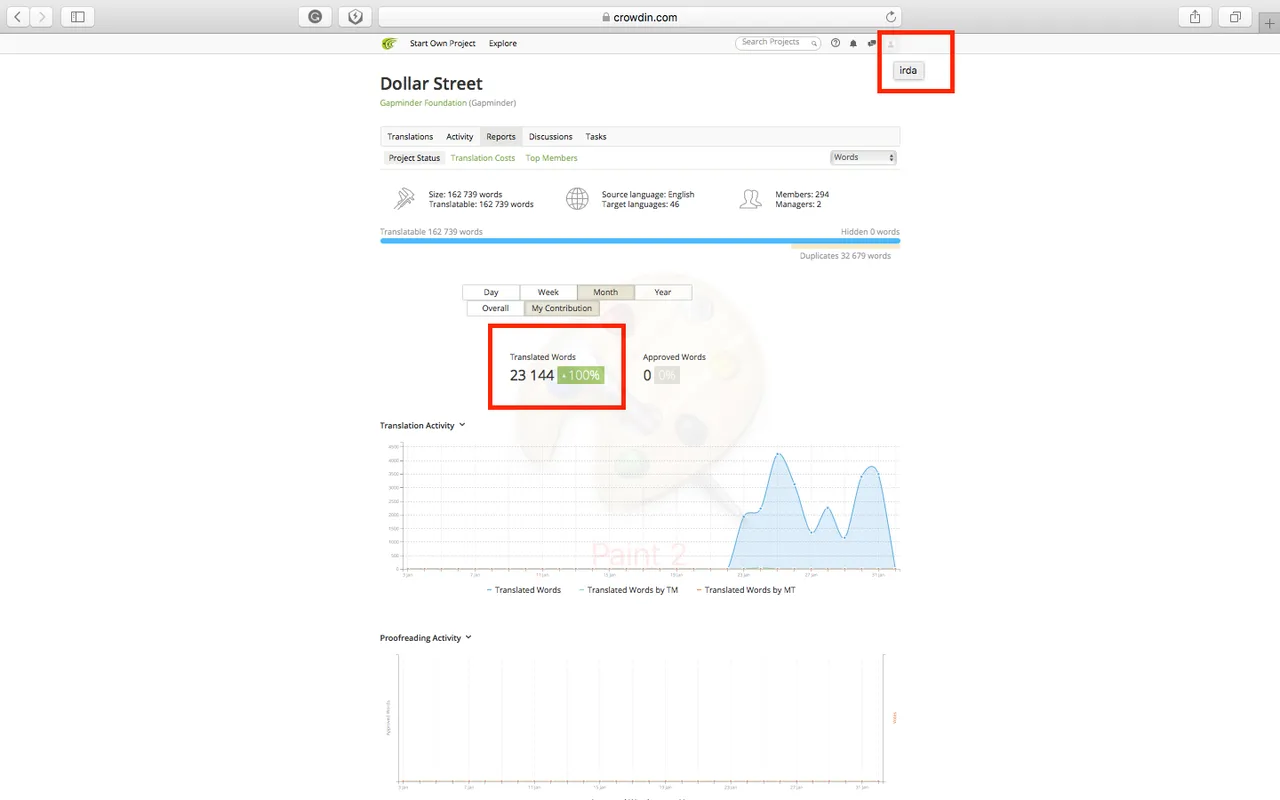The height and width of the screenshot is (800, 1280).
Task: Go forward with the Safari forward arrow
Action: coord(42,16)
